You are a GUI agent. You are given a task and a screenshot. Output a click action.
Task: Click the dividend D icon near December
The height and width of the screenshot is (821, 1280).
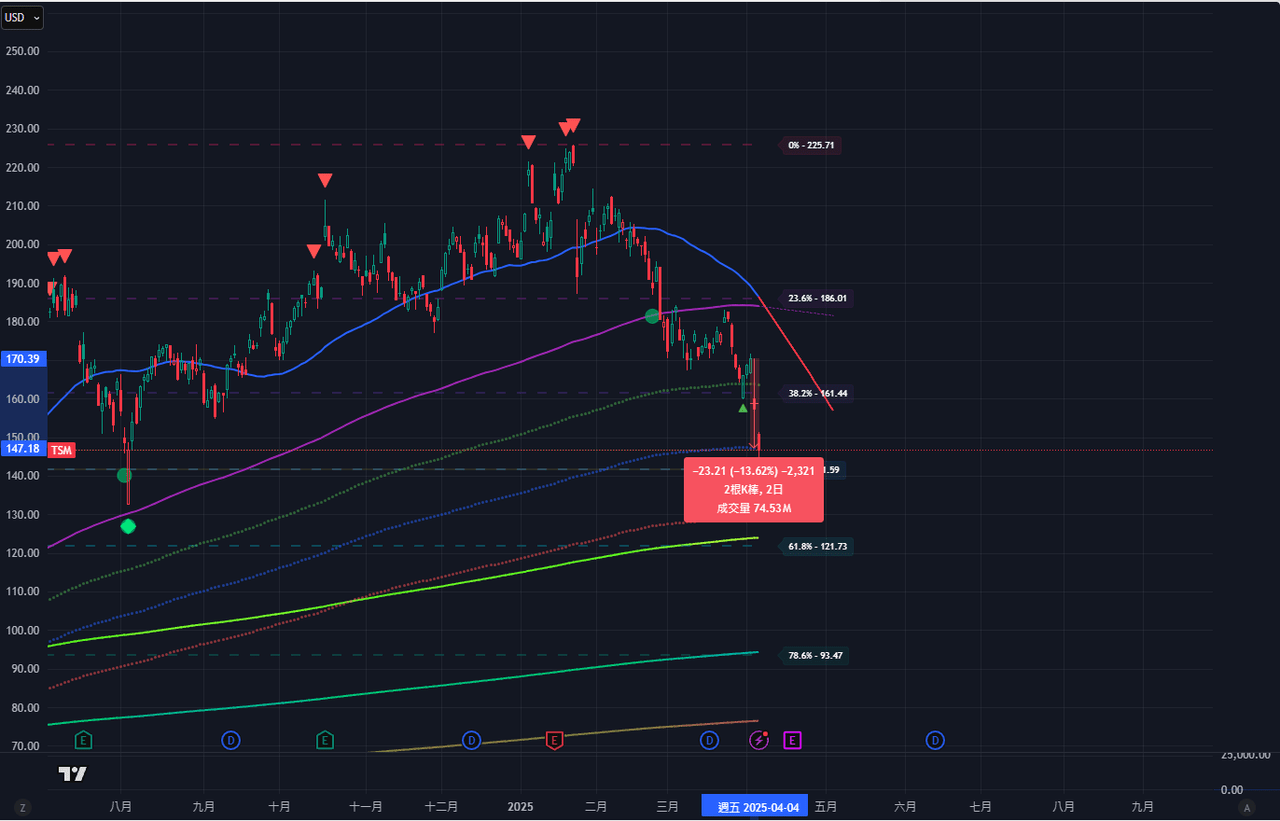[x=471, y=740]
